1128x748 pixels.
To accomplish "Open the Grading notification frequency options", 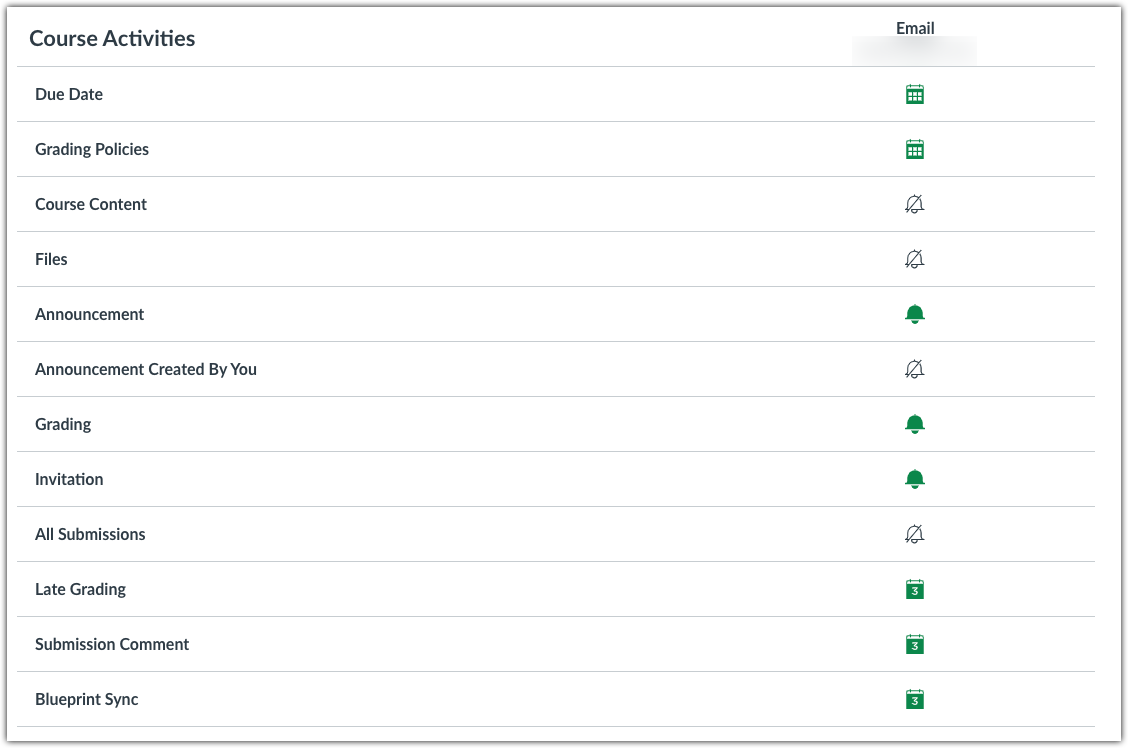I will [x=915, y=423].
